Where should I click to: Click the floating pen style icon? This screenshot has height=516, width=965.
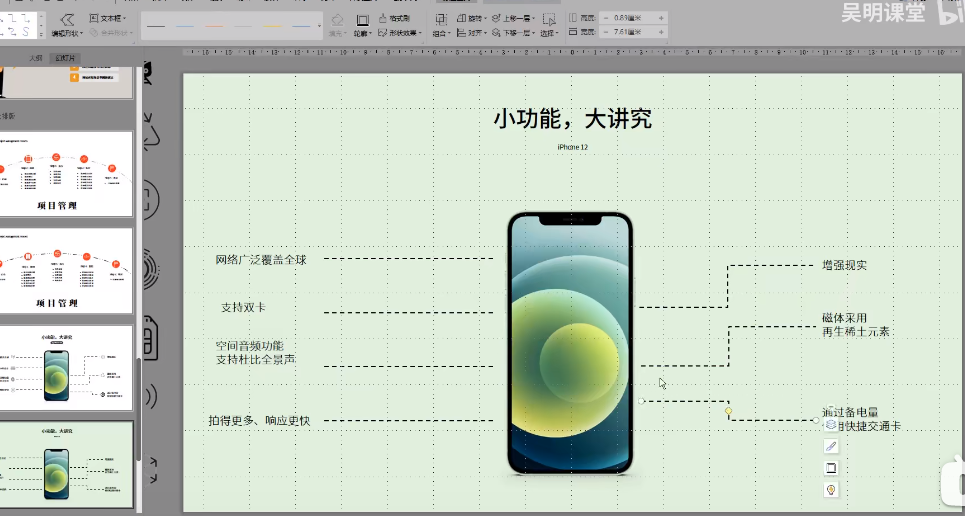[x=831, y=446]
